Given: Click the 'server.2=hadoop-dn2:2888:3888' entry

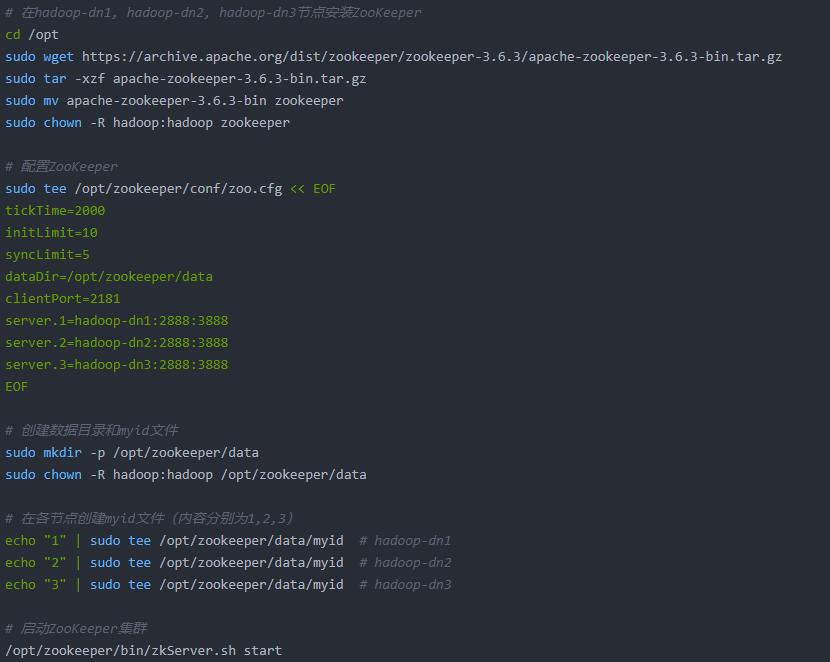Looking at the screenshot, I should tap(117, 343).
